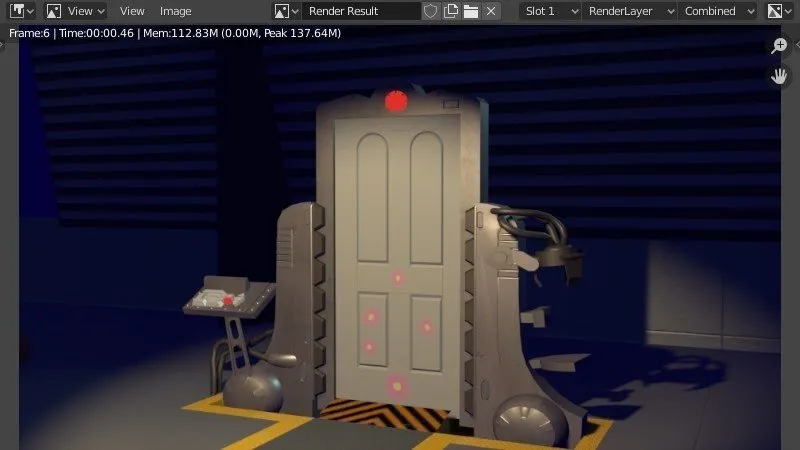
Task: Click the new image copy icon
Action: (x=451, y=11)
